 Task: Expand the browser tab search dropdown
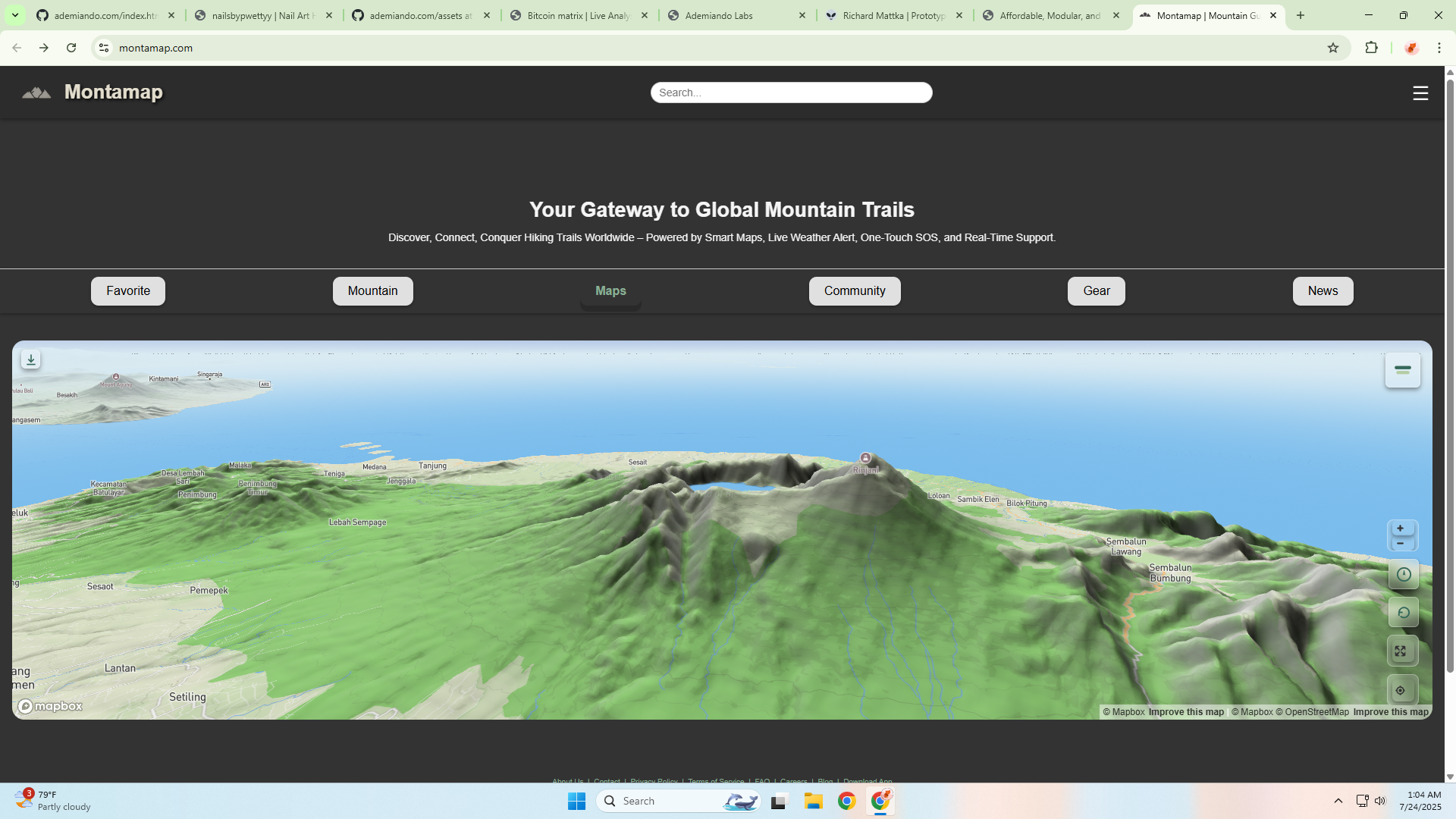[14, 15]
